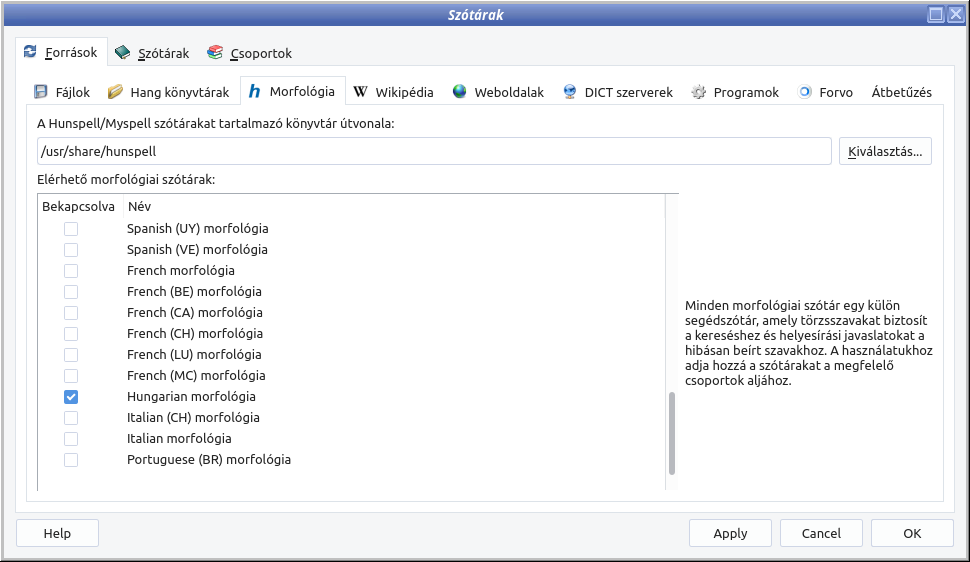The height and width of the screenshot is (562, 970).
Task: Click the Programok gear icon
Action: tap(699, 92)
